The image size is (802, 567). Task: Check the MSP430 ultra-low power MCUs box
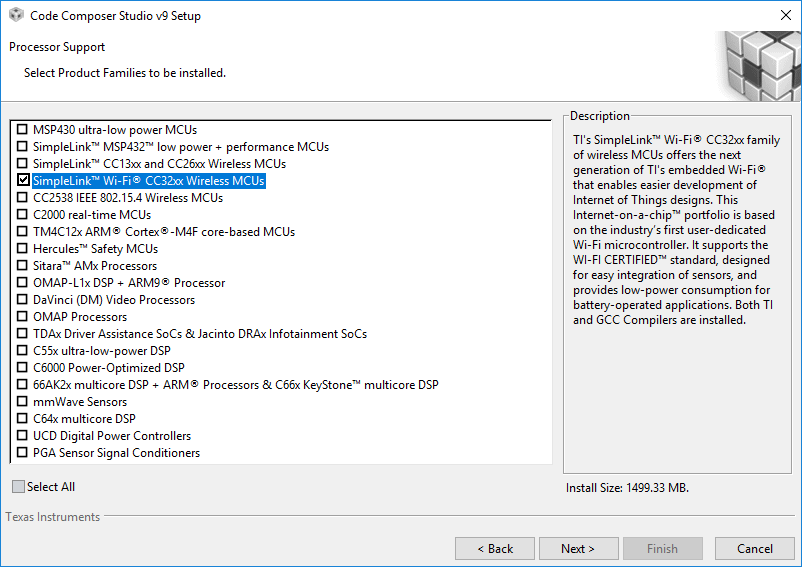point(22,129)
